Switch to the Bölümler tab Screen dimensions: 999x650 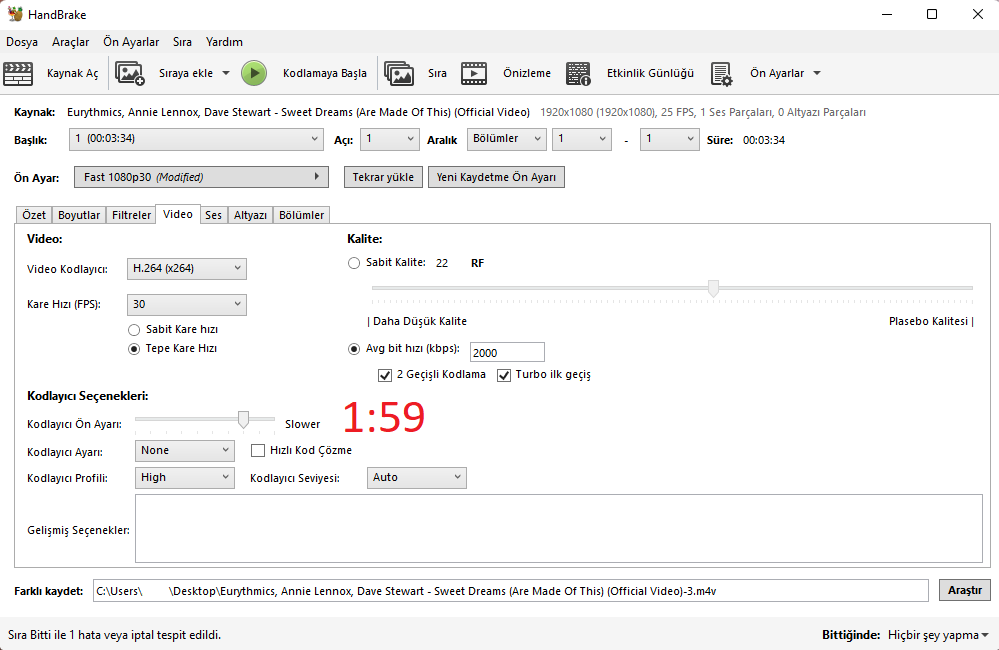[x=301, y=215]
